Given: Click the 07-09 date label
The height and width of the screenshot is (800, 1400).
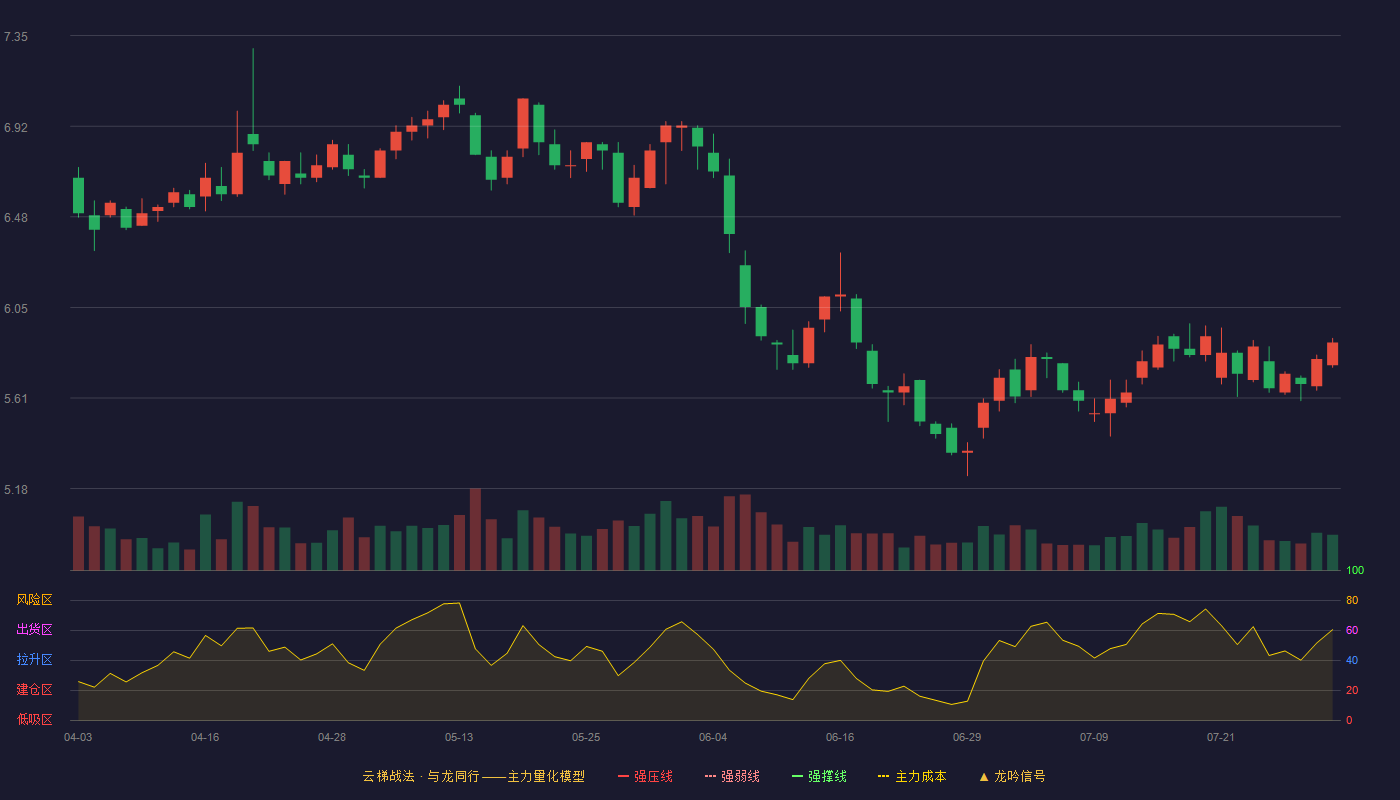Looking at the screenshot, I should click(x=1094, y=737).
